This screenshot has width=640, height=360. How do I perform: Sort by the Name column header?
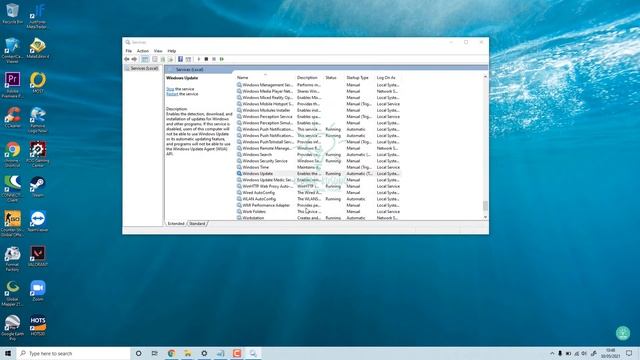[x=265, y=78]
